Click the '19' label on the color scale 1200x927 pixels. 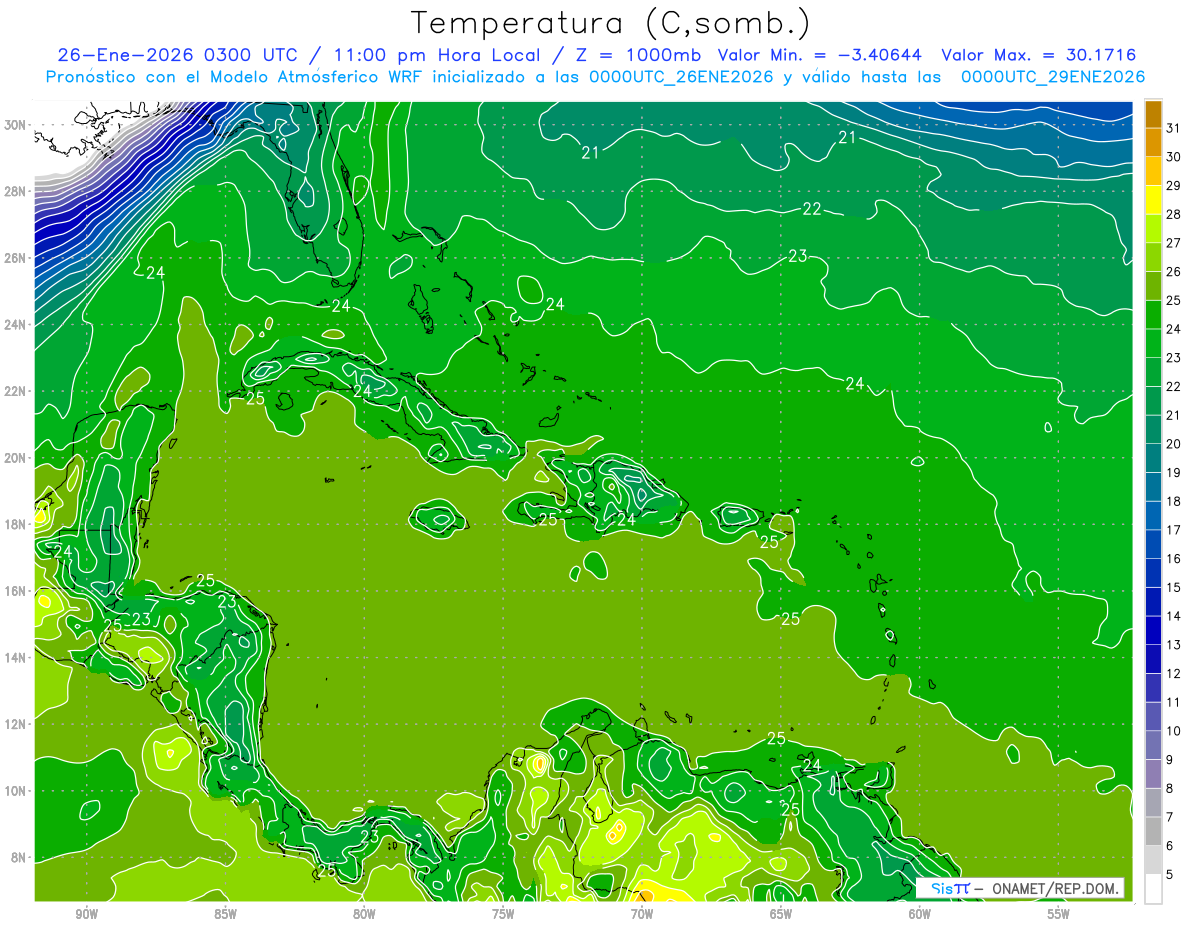click(x=1174, y=473)
